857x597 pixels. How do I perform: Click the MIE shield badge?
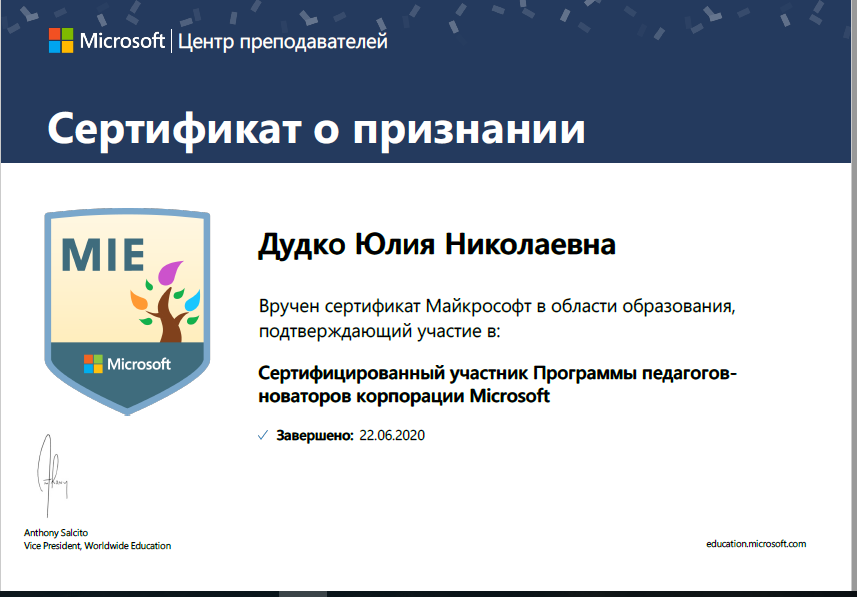point(127,312)
